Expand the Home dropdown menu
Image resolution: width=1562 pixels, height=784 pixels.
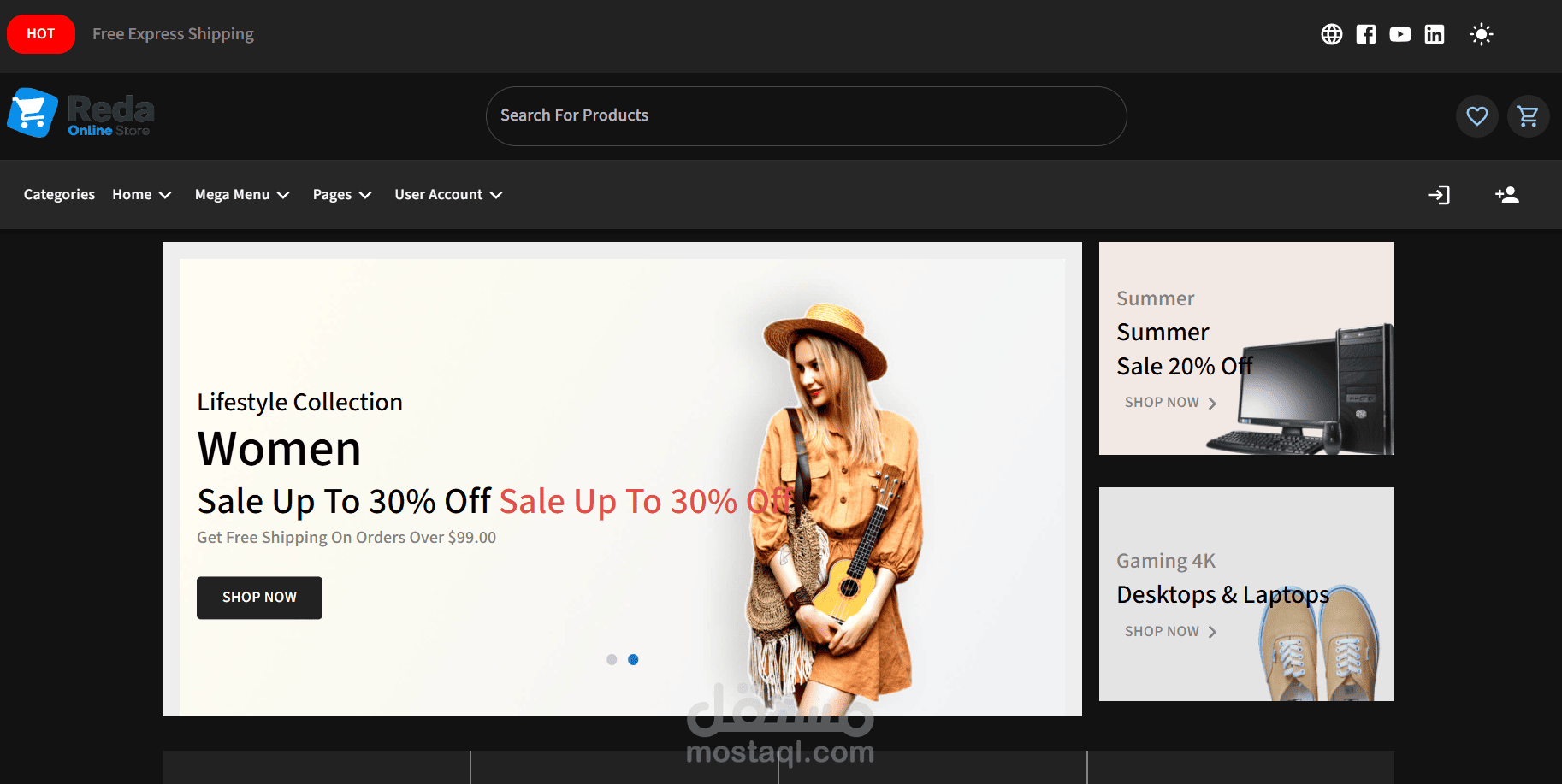(x=142, y=195)
